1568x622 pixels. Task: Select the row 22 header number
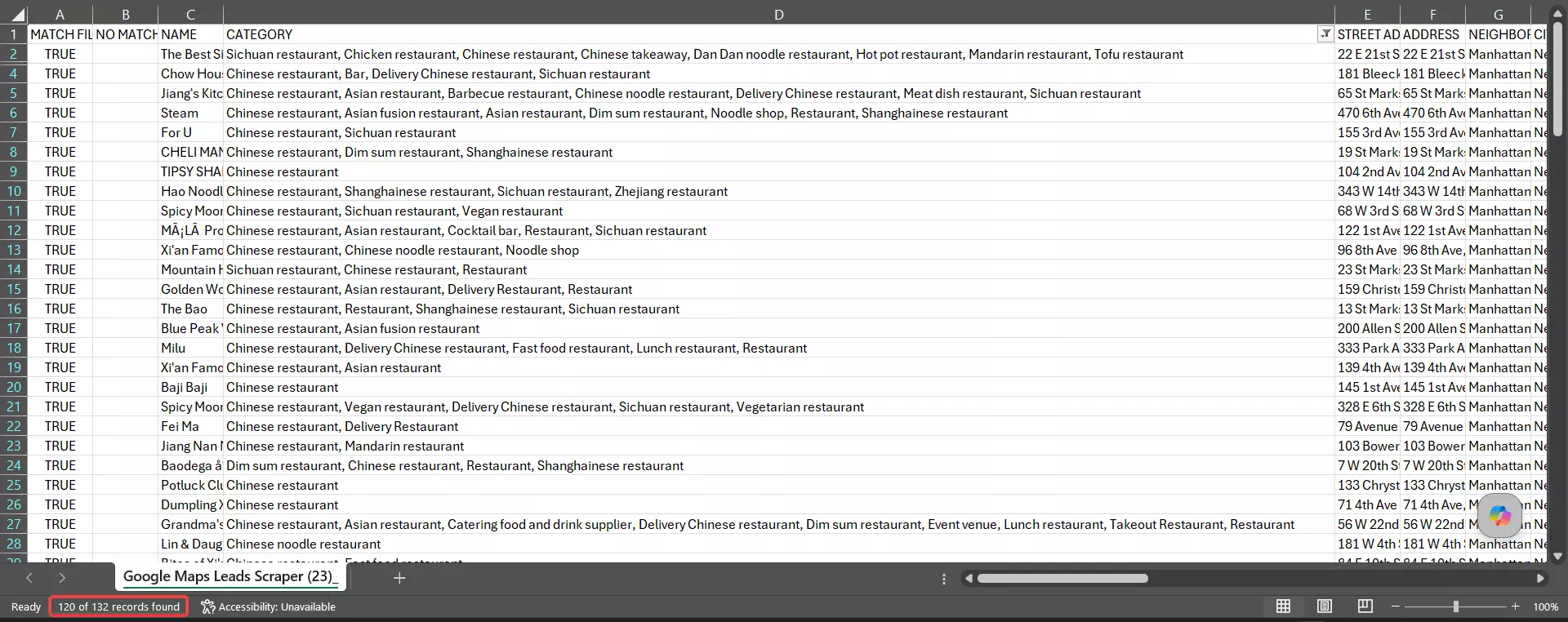coord(14,426)
